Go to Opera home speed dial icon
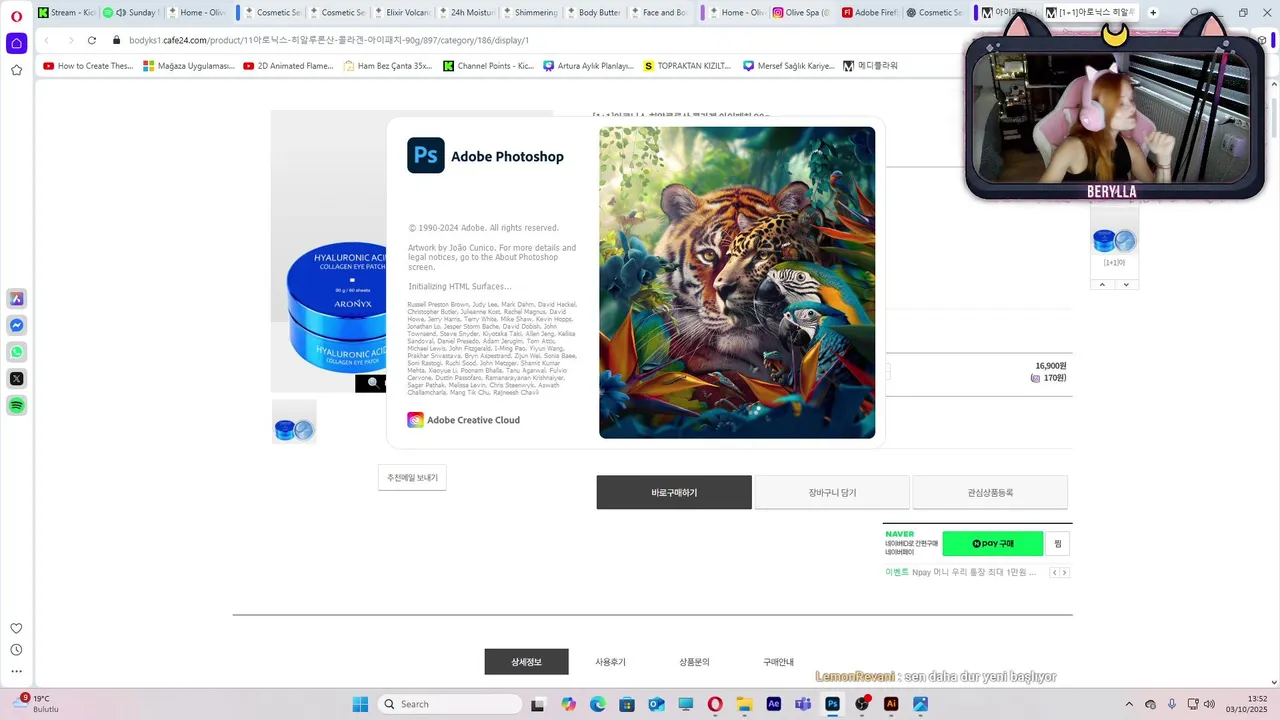The height and width of the screenshot is (720, 1280). [16, 43]
